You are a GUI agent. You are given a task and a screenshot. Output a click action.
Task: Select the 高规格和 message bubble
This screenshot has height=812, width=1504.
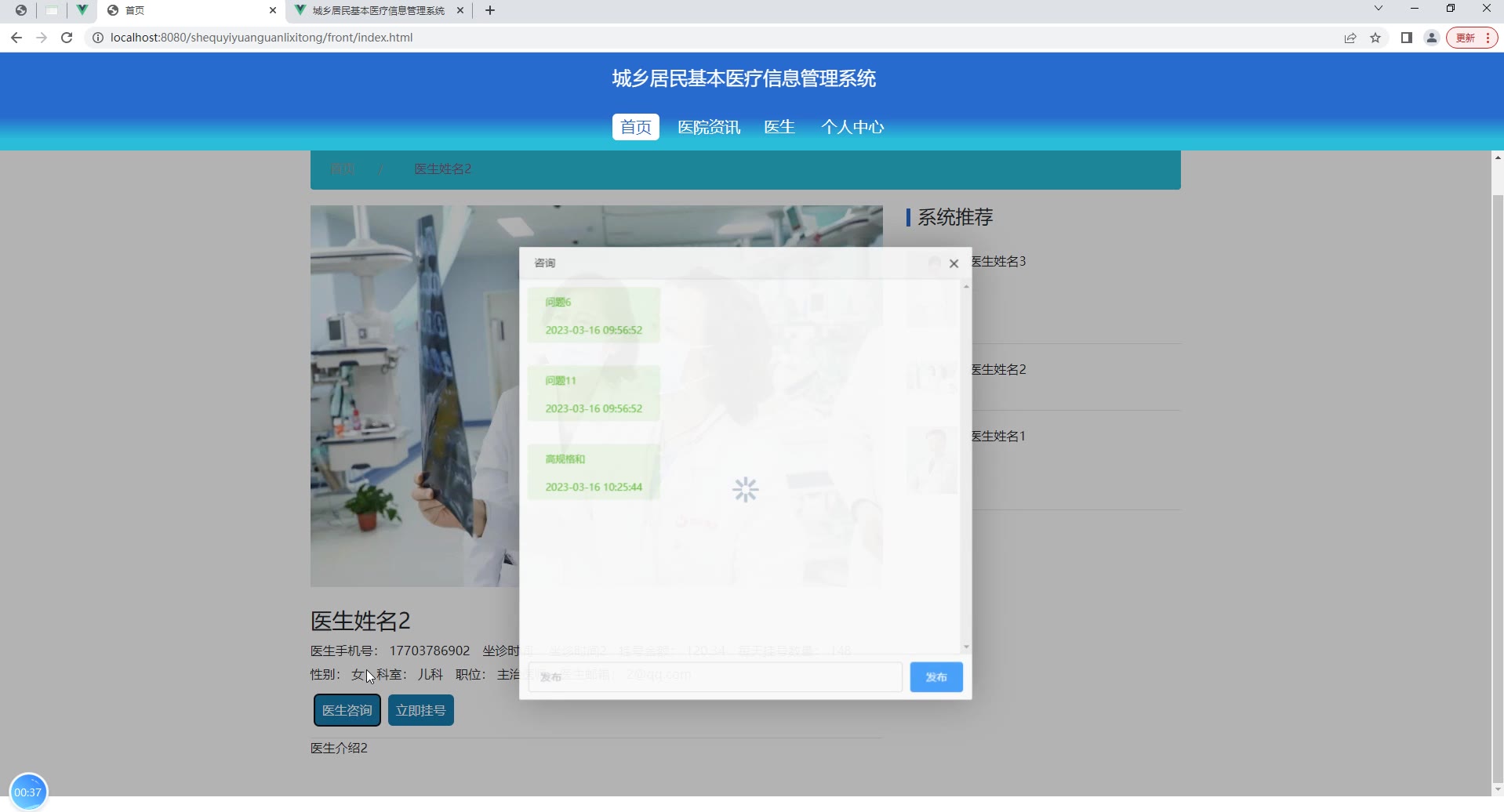click(594, 472)
